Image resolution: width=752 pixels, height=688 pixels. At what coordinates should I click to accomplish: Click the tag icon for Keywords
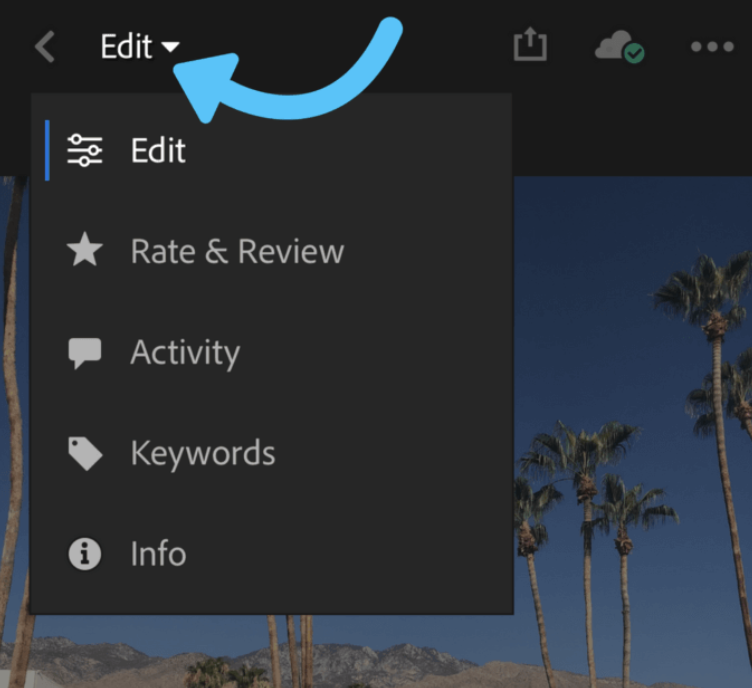pos(84,453)
